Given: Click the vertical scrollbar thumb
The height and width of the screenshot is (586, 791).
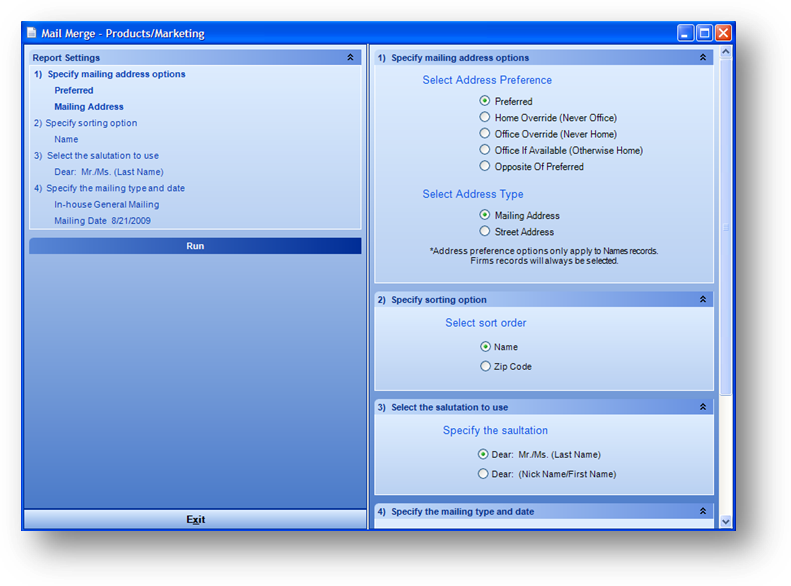Looking at the screenshot, I should click(725, 227).
